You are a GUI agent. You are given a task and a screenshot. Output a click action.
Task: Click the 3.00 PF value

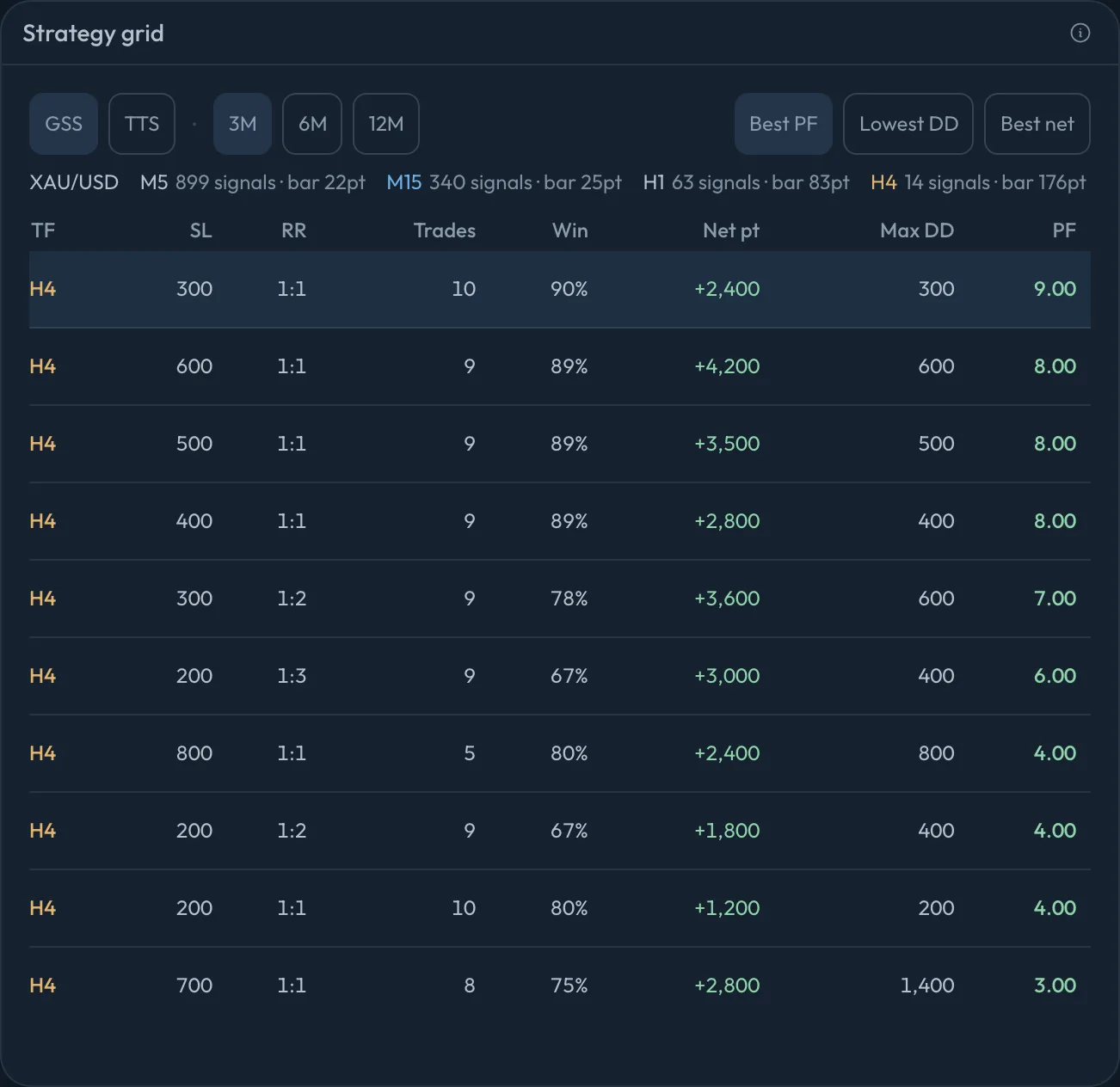click(1055, 986)
